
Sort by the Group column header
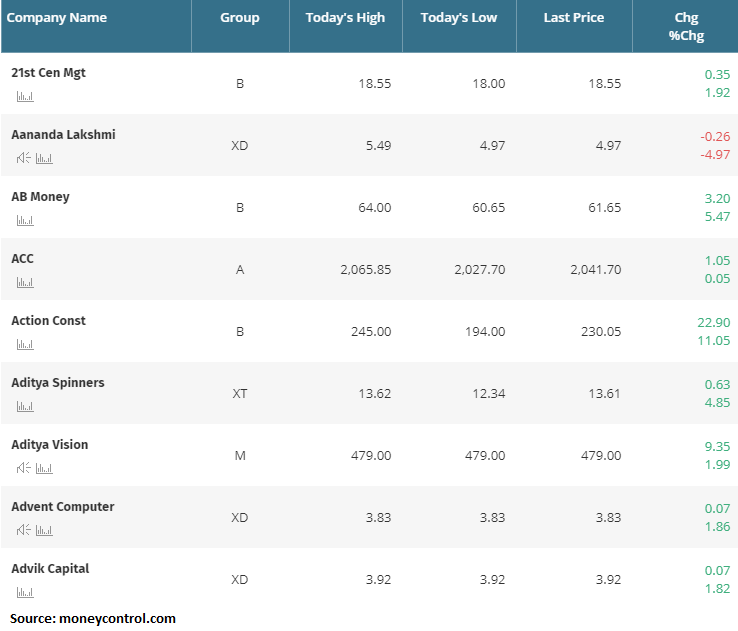point(239,18)
